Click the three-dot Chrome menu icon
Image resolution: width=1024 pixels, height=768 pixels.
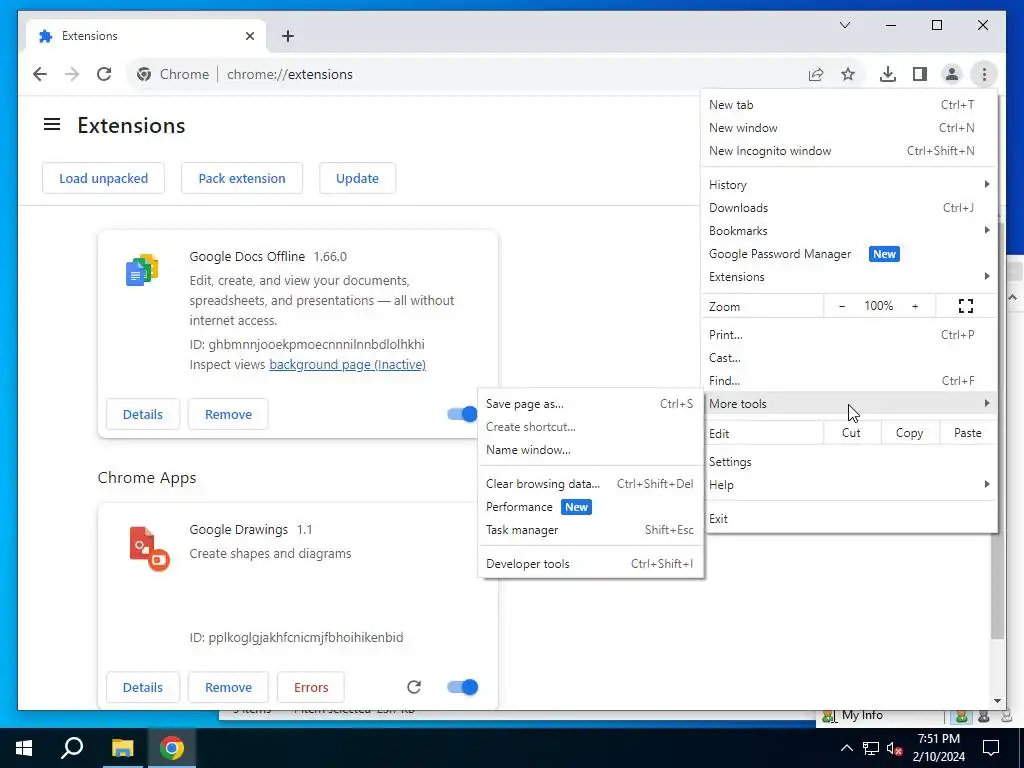pyautogui.click(x=984, y=74)
